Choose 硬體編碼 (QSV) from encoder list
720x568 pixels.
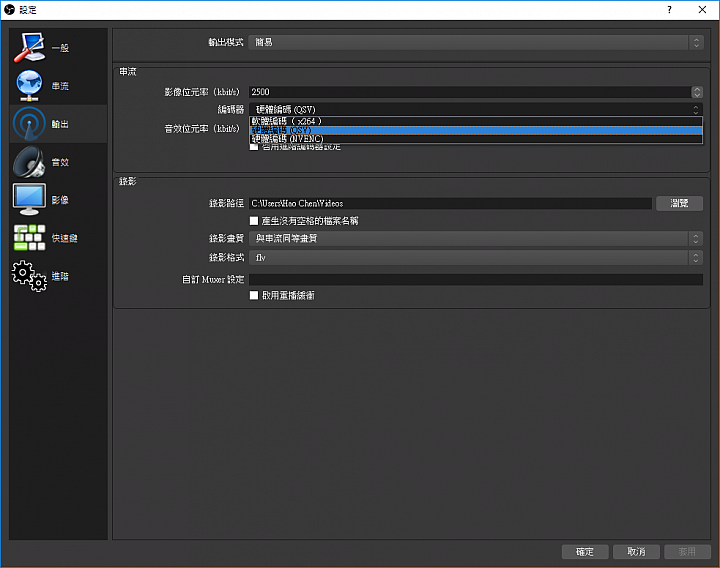coord(476,130)
